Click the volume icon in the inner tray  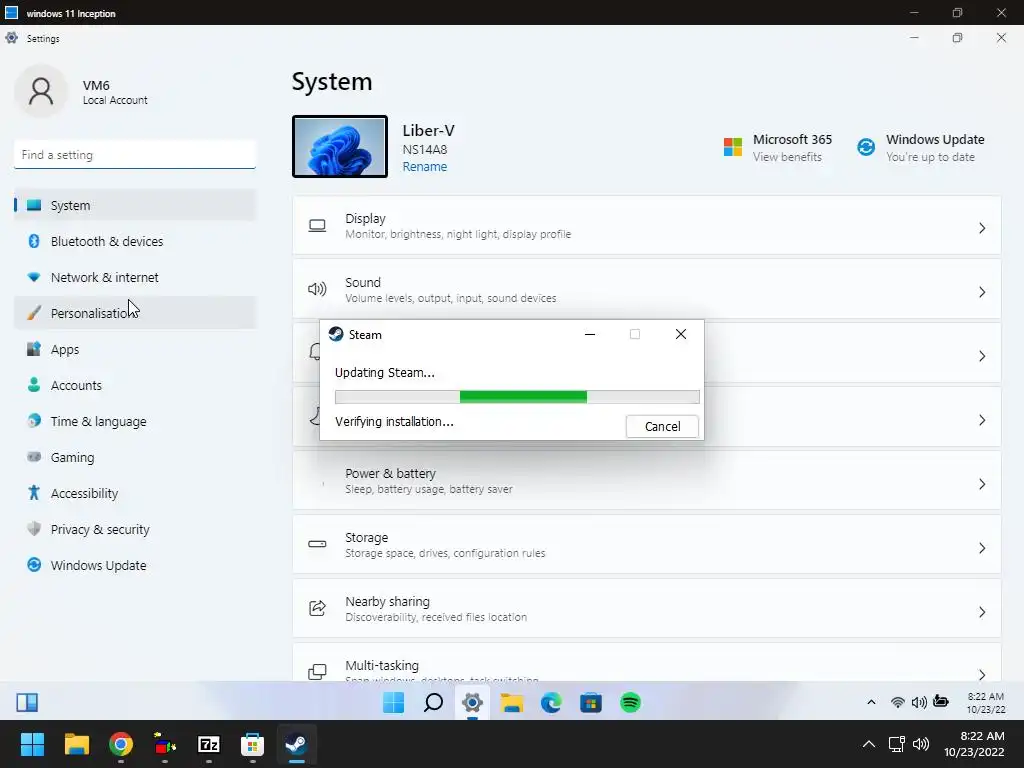pos(919,702)
